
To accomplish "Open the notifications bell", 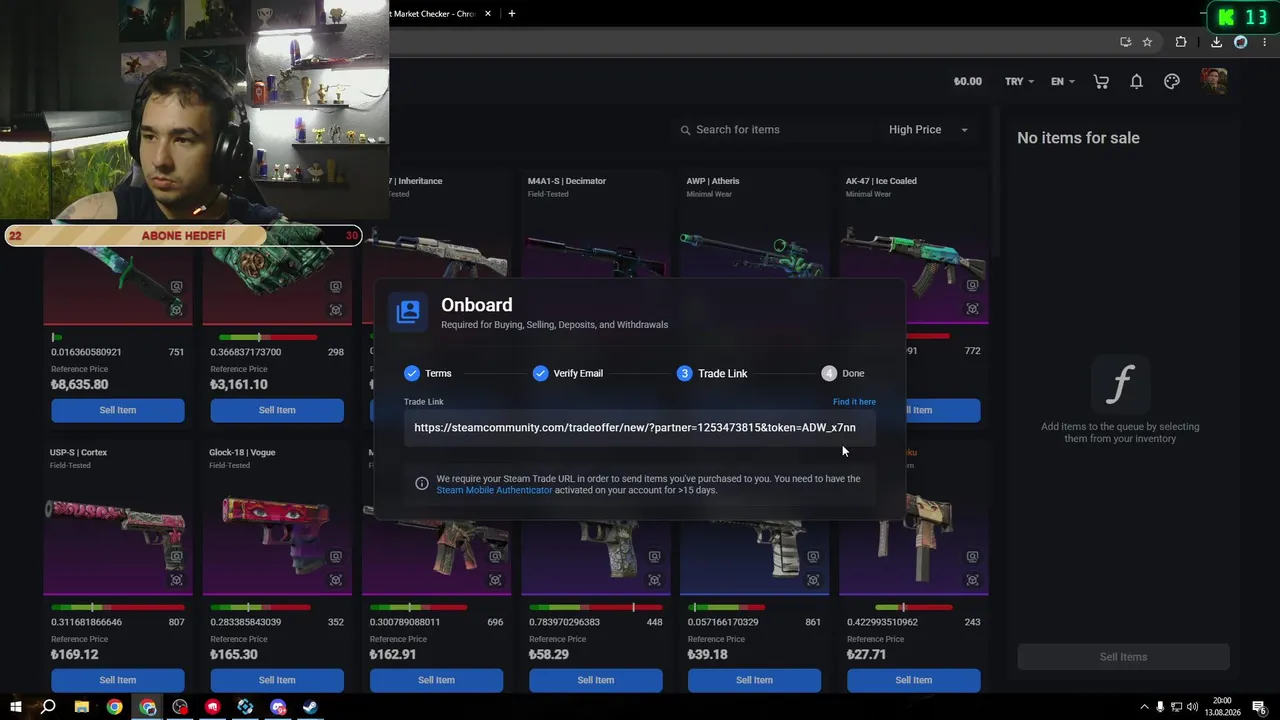I will (x=1136, y=82).
